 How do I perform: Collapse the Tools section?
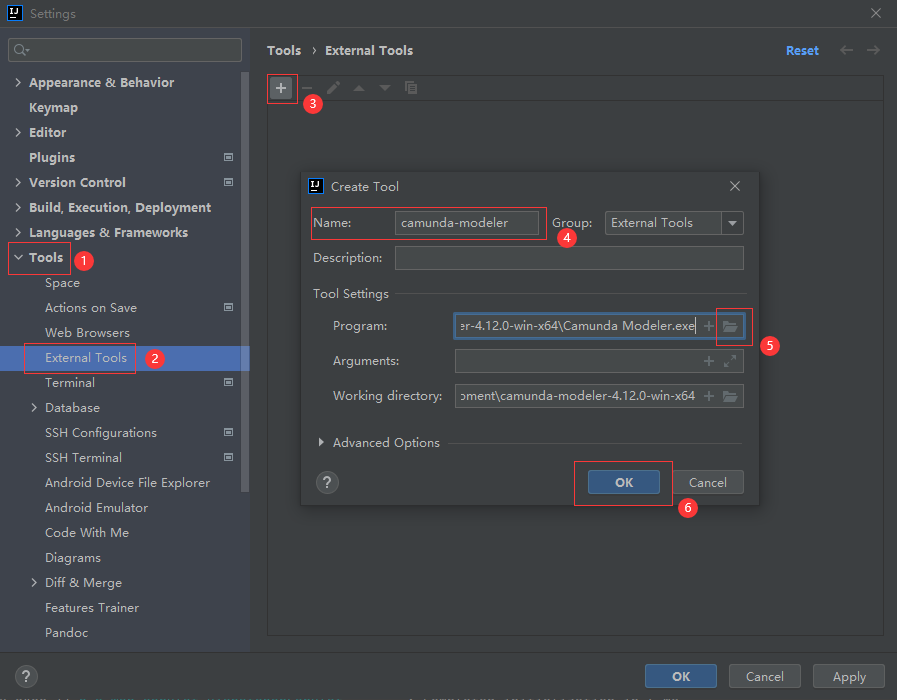[x=18, y=257]
